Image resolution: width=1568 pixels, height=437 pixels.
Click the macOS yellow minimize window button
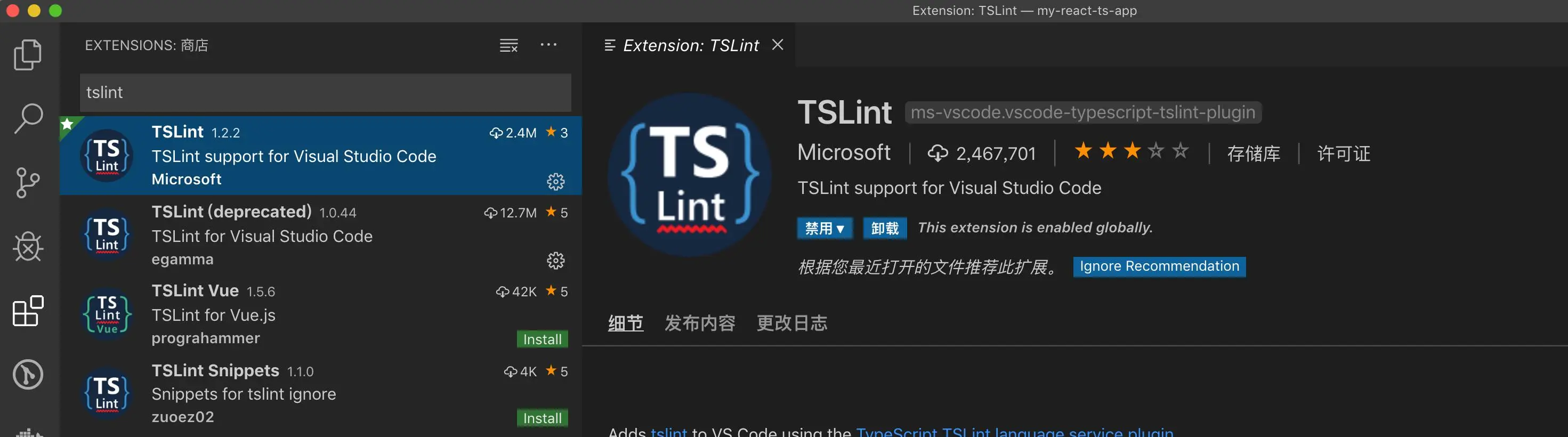pyautogui.click(x=34, y=11)
